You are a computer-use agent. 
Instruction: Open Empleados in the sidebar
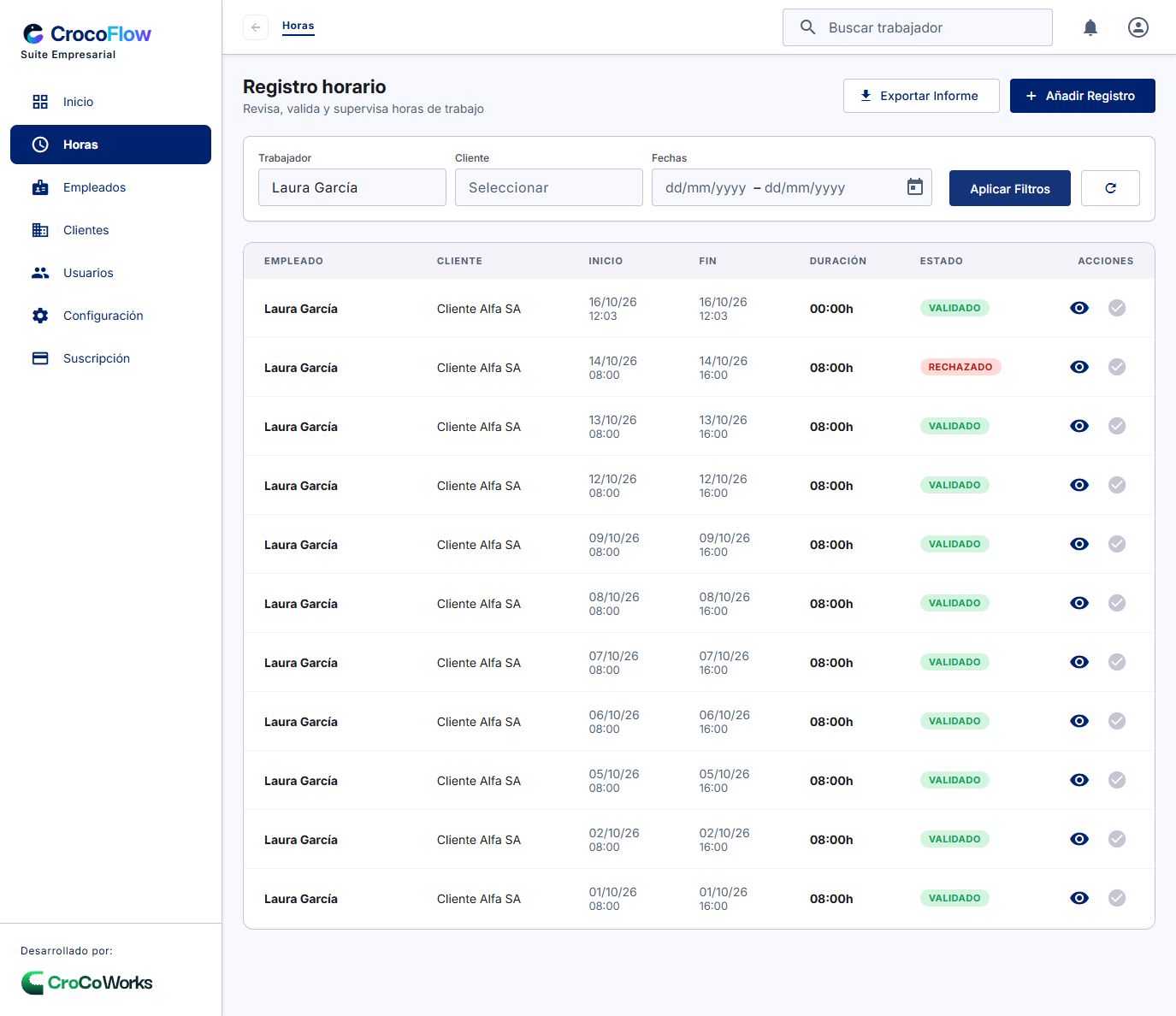pyautogui.click(x=110, y=187)
